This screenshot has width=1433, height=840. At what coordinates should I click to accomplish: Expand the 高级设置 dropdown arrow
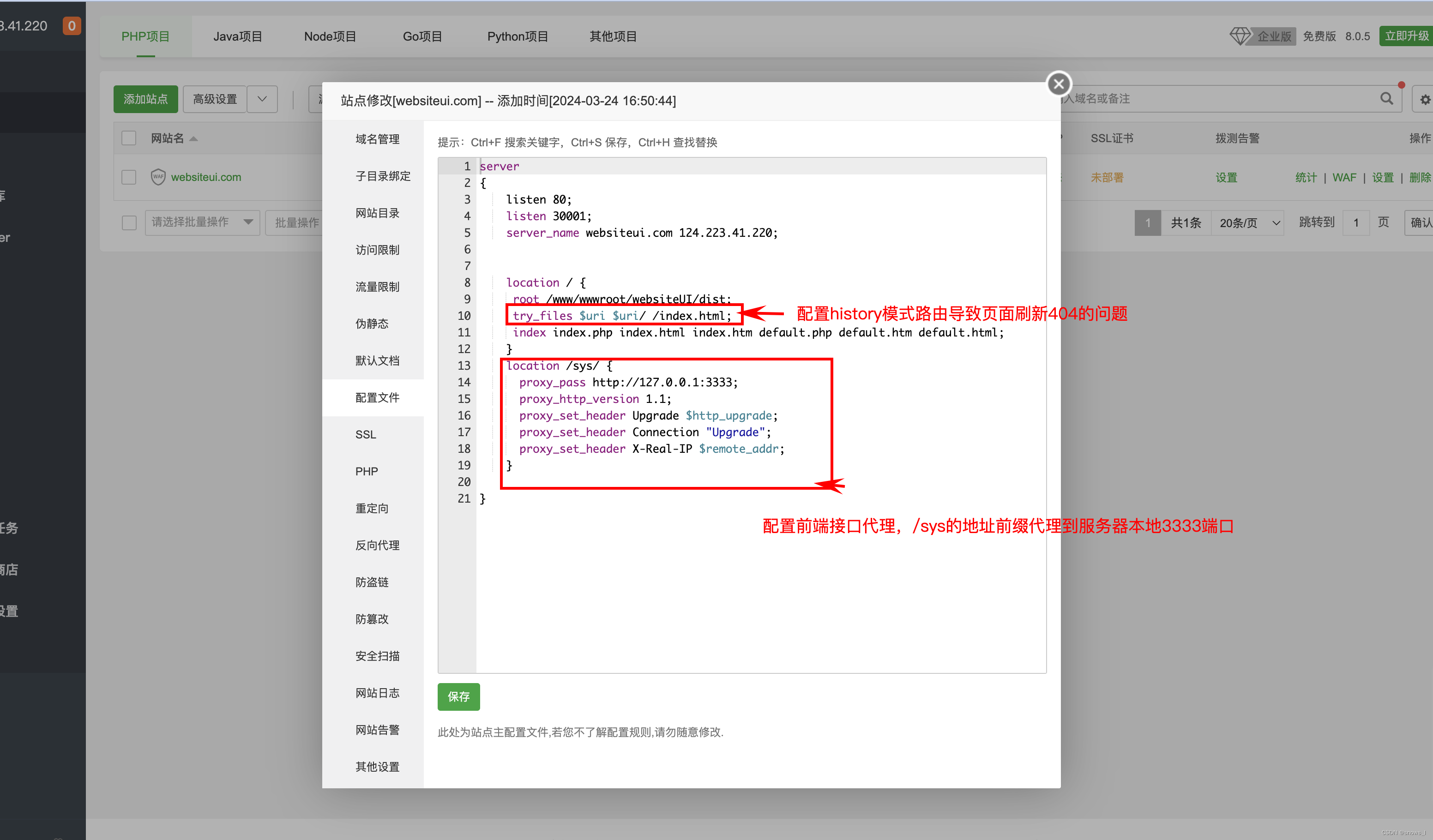262,99
